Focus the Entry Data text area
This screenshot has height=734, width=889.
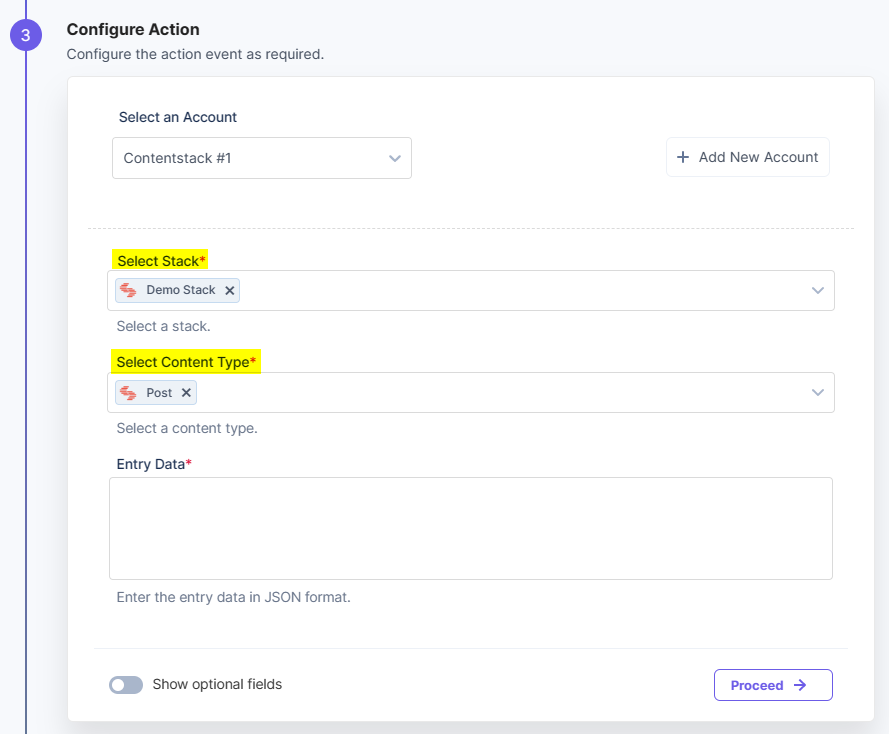[x=471, y=528]
